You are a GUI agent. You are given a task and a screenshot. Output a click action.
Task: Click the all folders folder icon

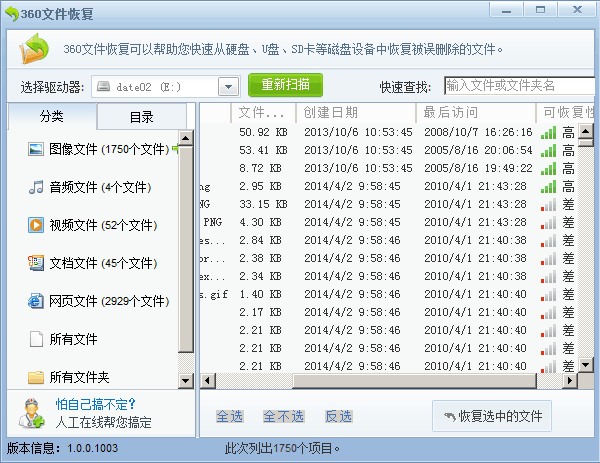pos(36,377)
